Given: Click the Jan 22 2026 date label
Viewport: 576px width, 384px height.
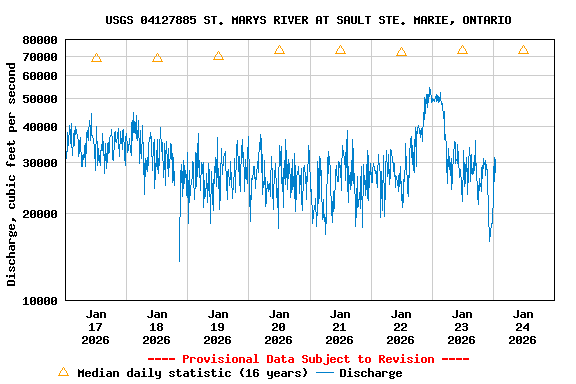Looking at the screenshot, I should (400, 327).
